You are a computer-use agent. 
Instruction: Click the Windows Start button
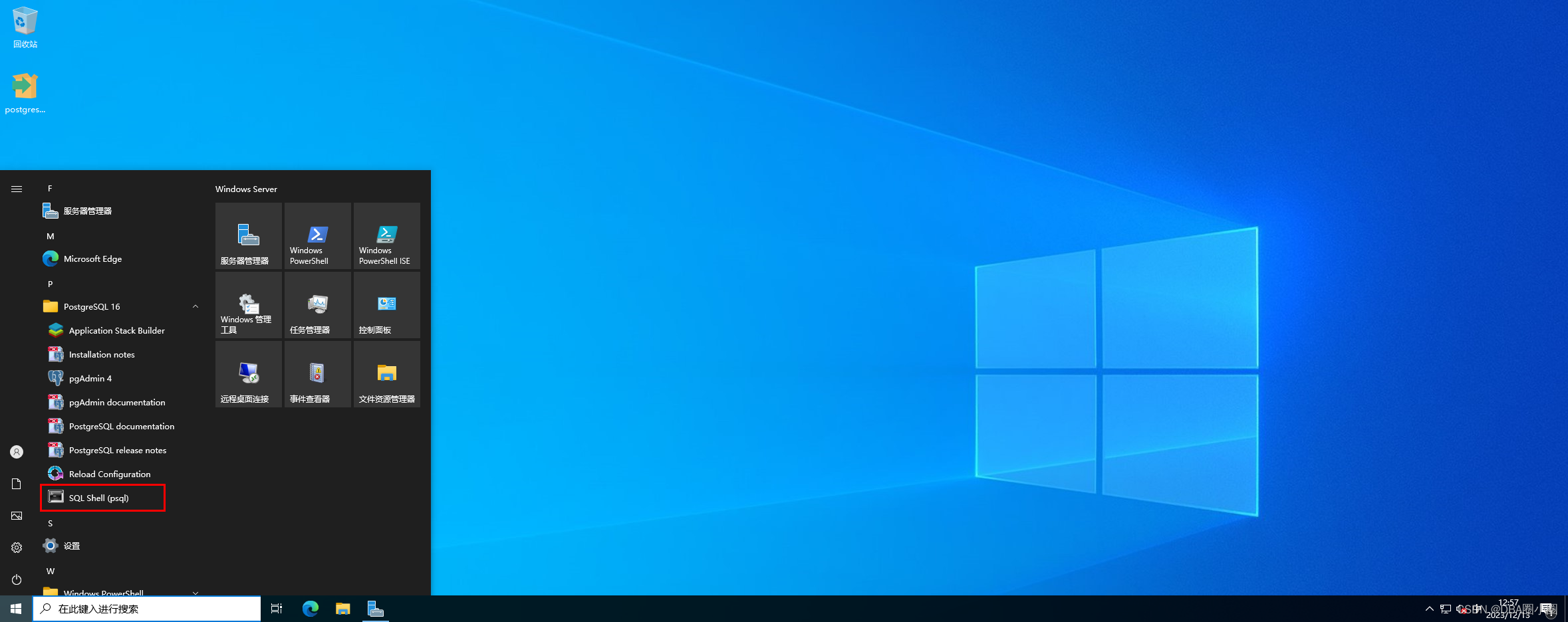point(16,609)
